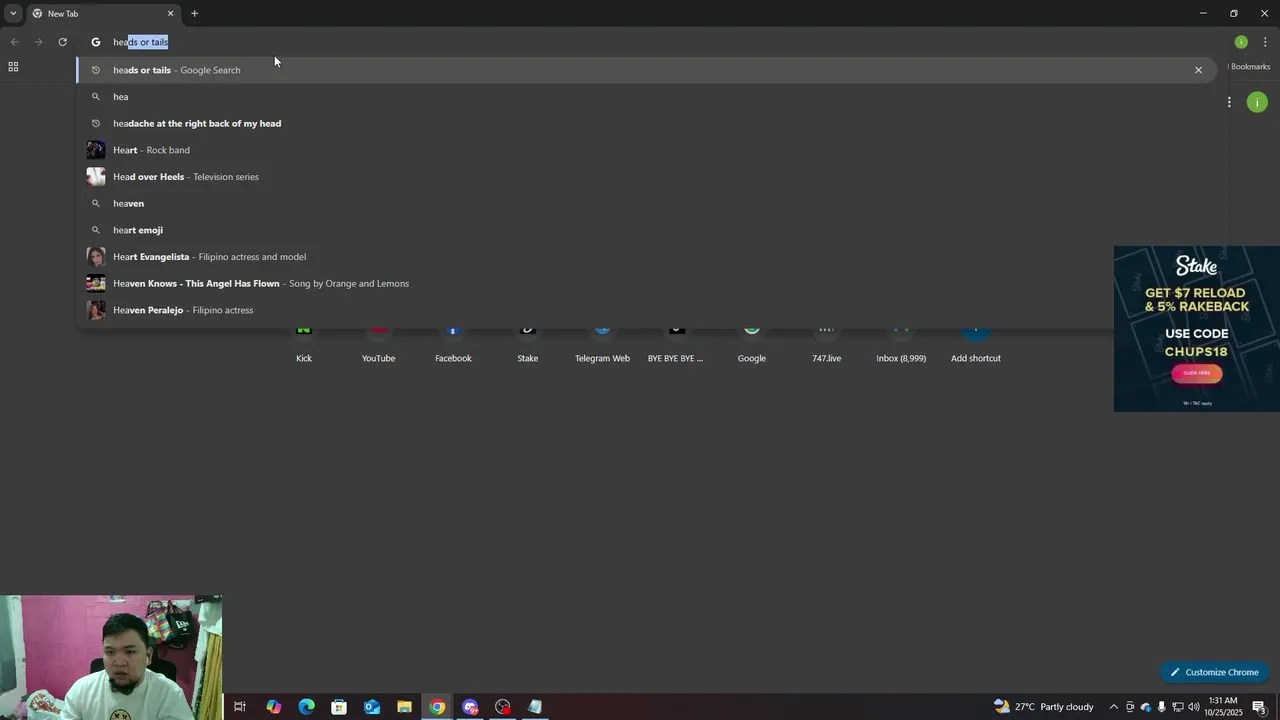This screenshot has width=1280, height=720.
Task: Open the Google shortcut tile
Action: (752, 344)
